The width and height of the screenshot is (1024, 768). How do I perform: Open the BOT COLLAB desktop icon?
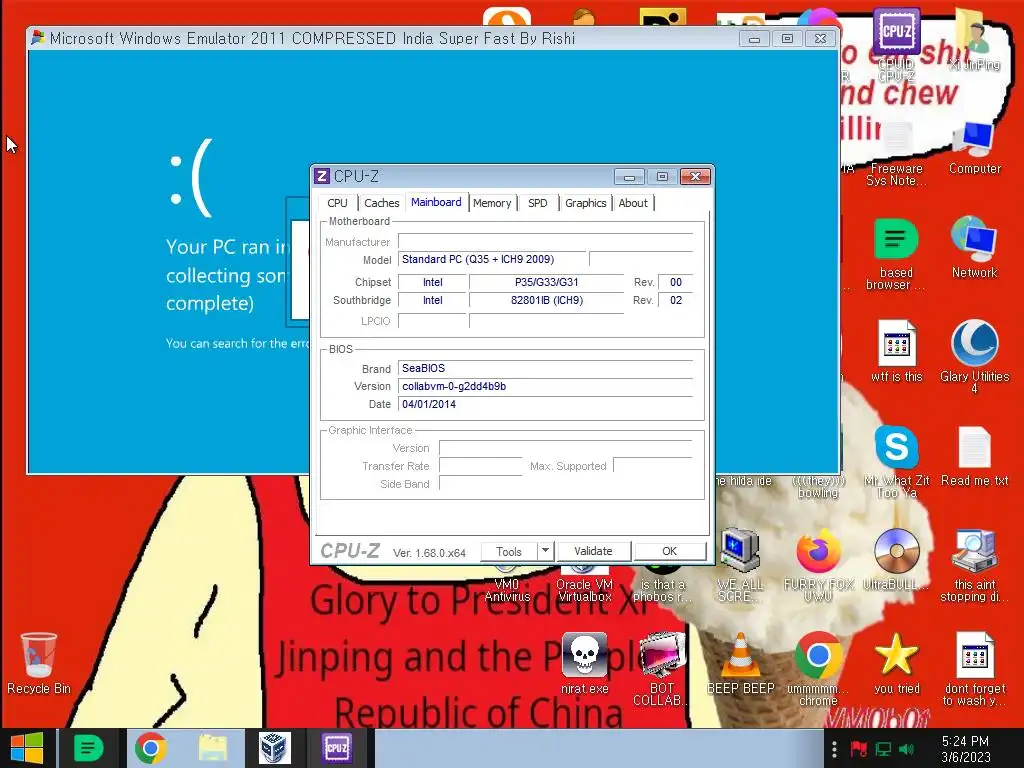pyautogui.click(x=662, y=669)
